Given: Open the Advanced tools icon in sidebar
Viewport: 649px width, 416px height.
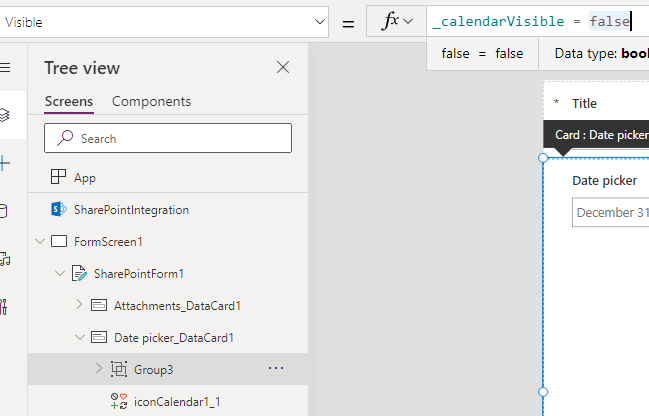Looking at the screenshot, I should point(5,306).
